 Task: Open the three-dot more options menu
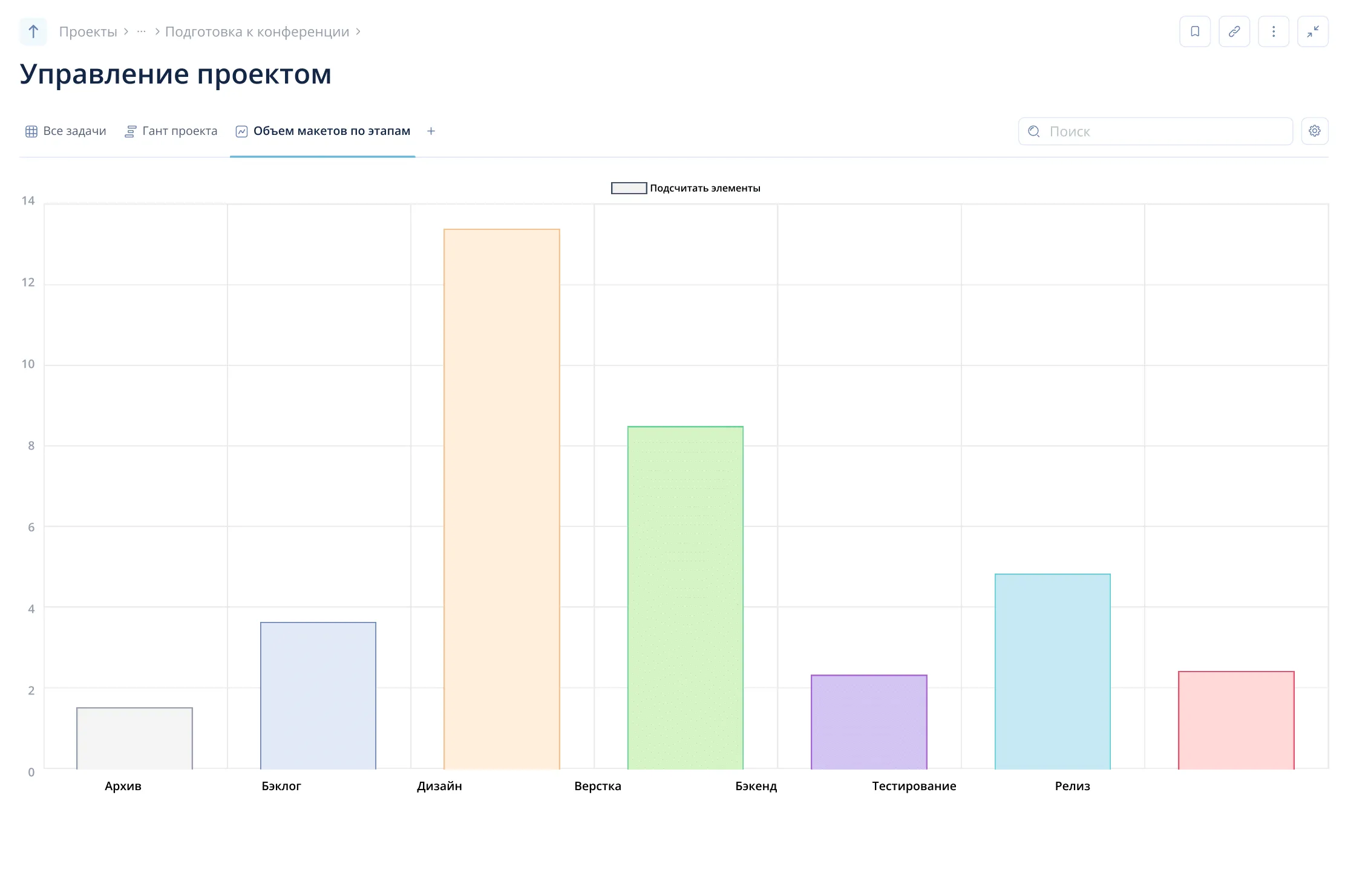pos(1274,31)
